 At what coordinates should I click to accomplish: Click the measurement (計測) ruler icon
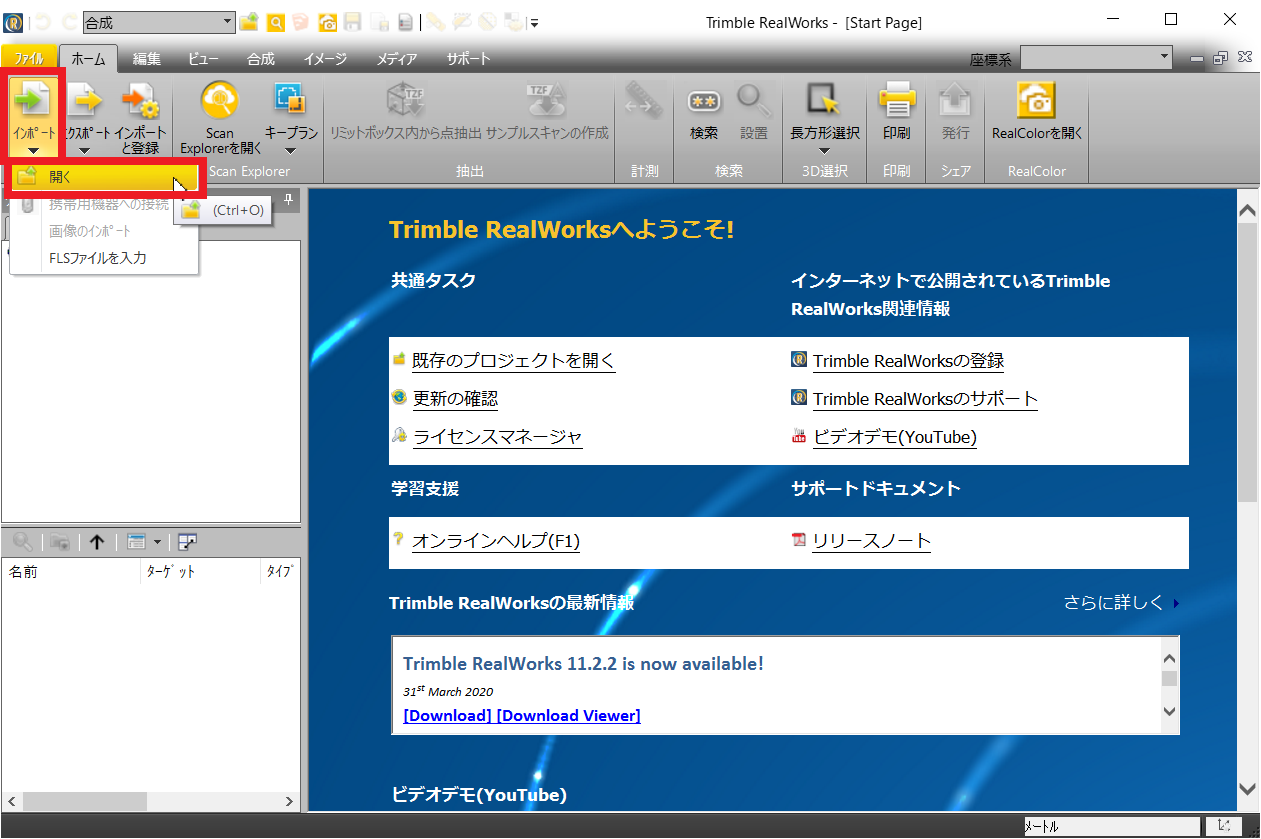(645, 100)
